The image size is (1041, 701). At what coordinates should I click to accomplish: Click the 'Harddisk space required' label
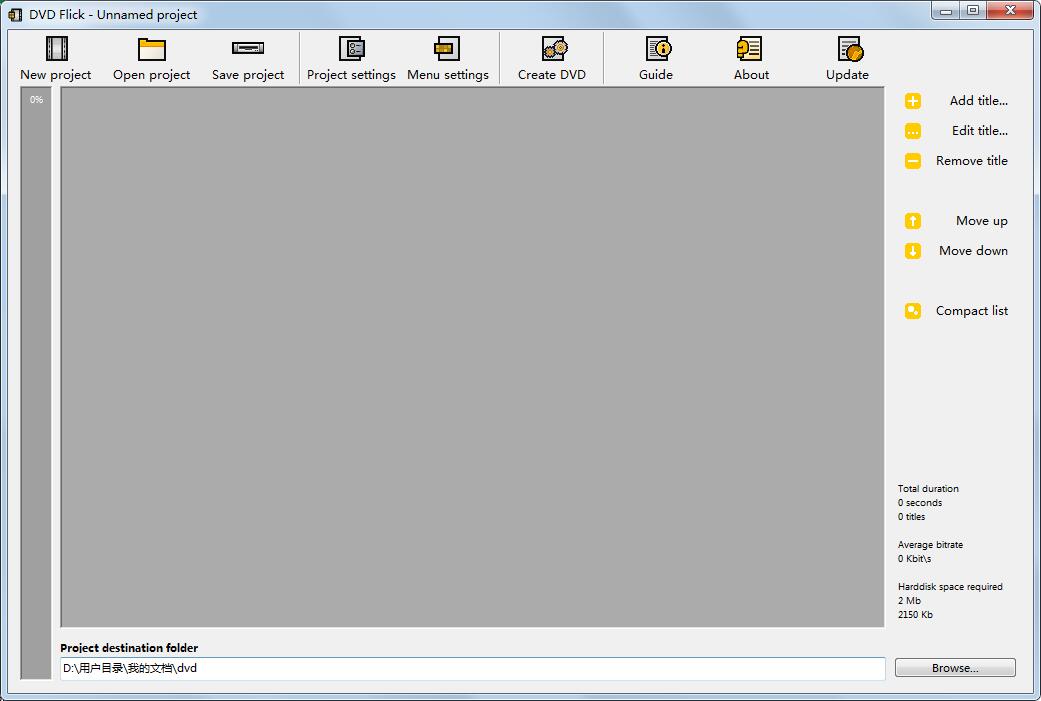pyautogui.click(x=950, y=587)
